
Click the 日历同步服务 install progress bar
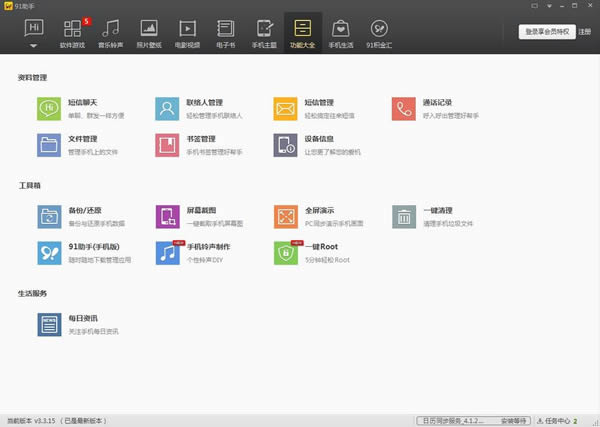click(474, 421)
